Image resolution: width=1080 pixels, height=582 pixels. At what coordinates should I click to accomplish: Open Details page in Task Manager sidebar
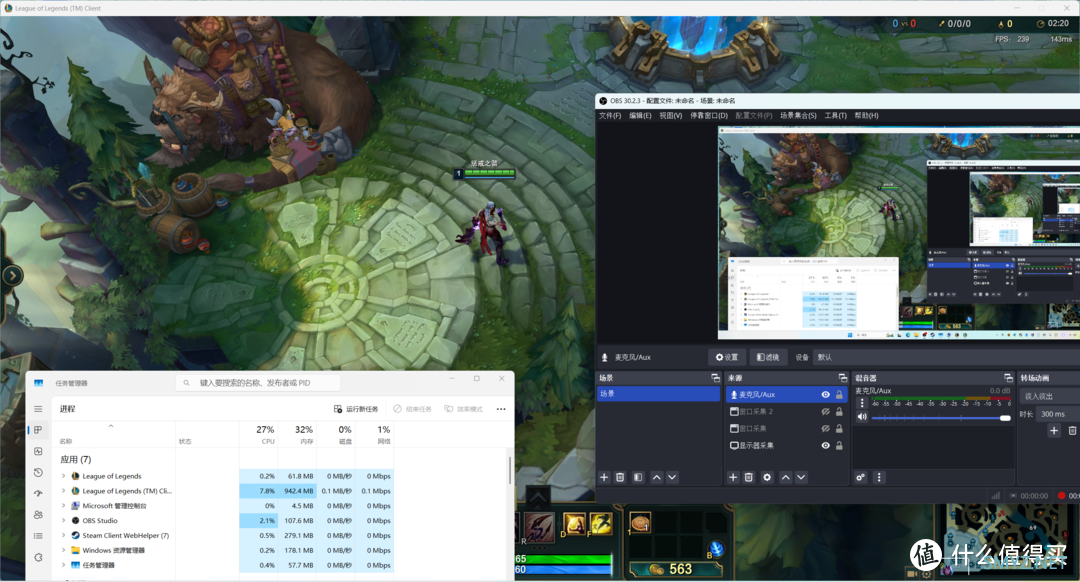tap(39, 536)
